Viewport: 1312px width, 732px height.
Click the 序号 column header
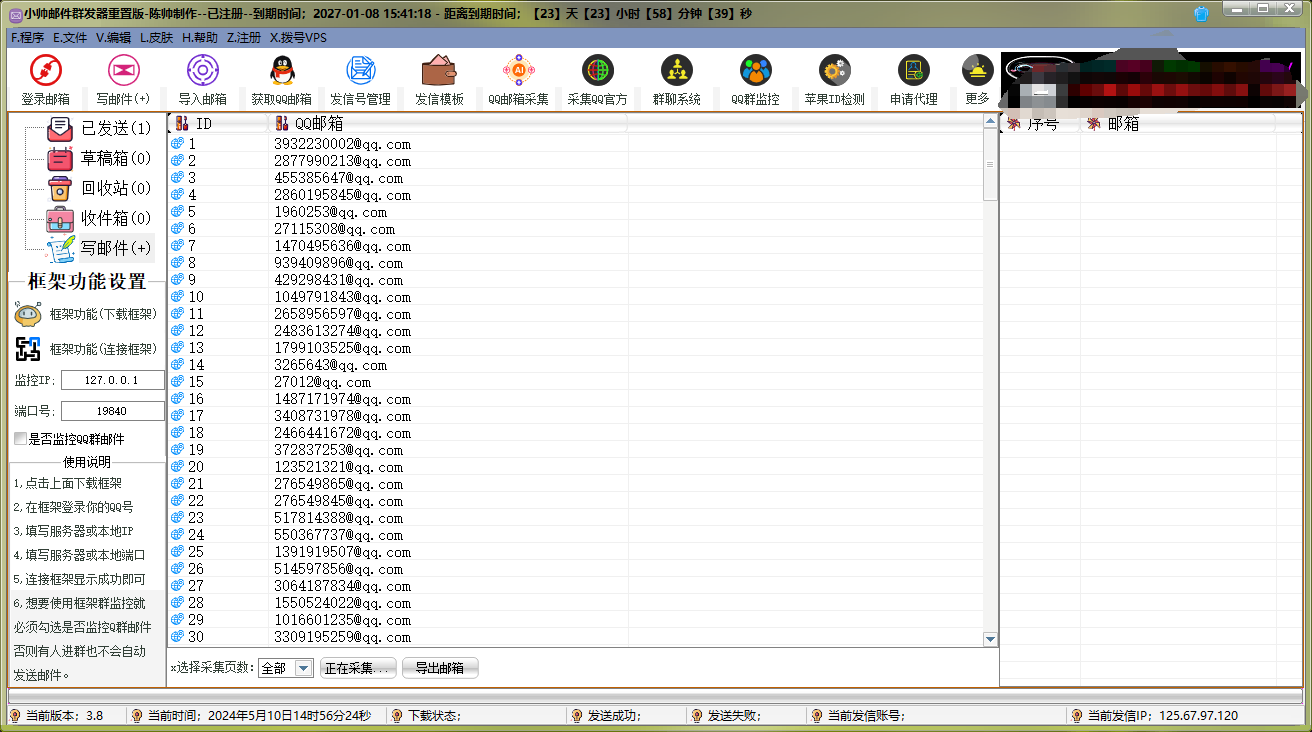click(1040, 124)
